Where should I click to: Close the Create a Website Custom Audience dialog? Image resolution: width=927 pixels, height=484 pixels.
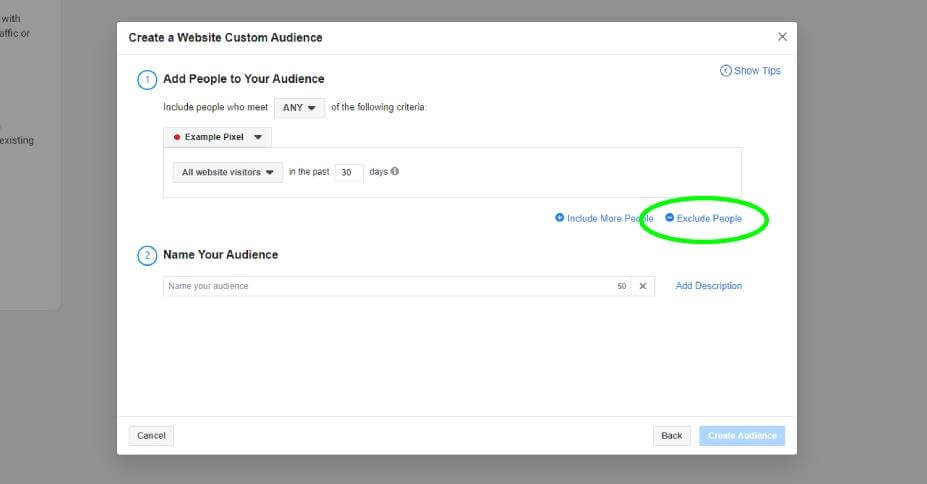coord(782,37)
